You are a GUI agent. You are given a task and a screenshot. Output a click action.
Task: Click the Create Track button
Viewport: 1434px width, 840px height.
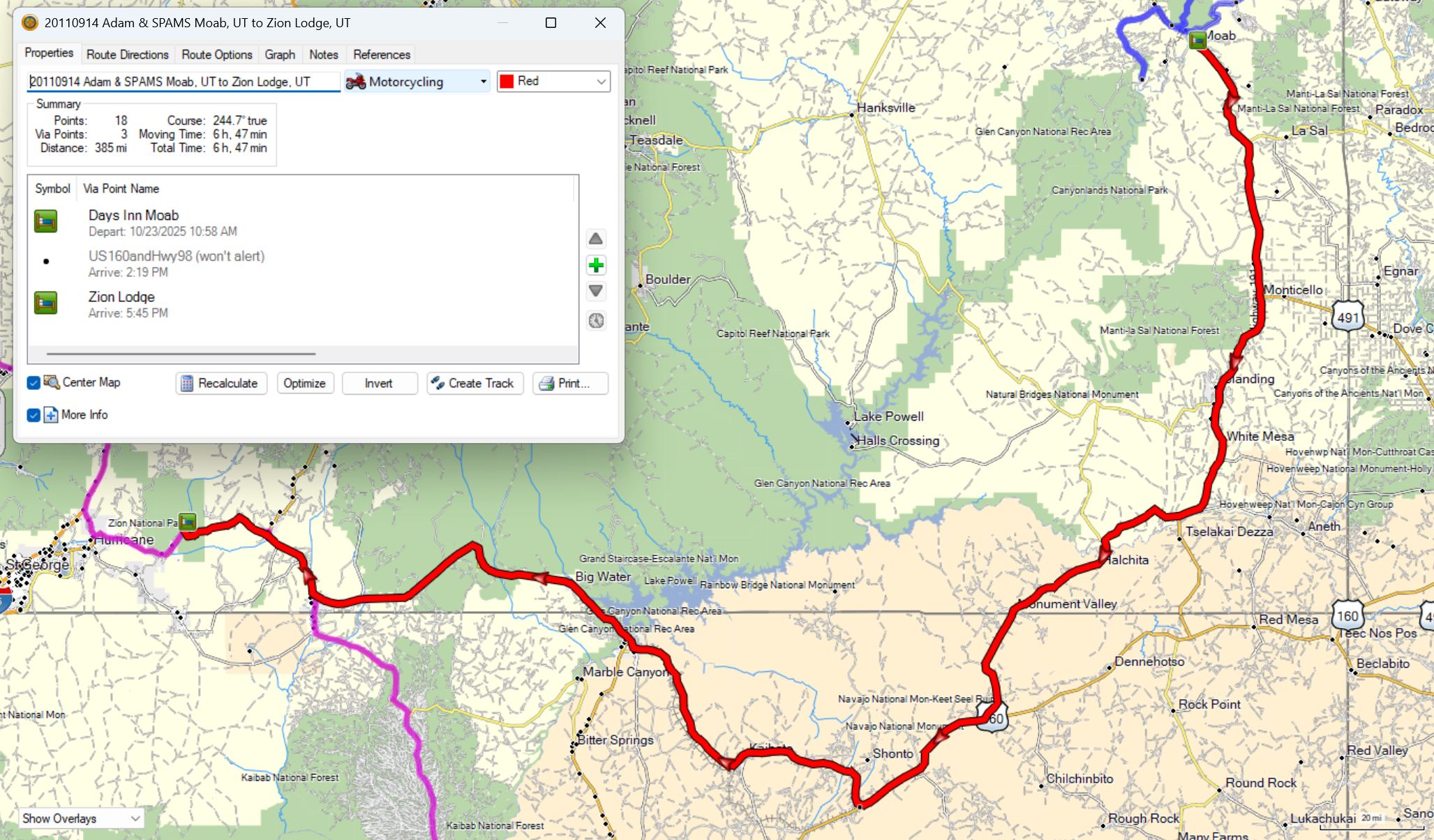[475, 383]
